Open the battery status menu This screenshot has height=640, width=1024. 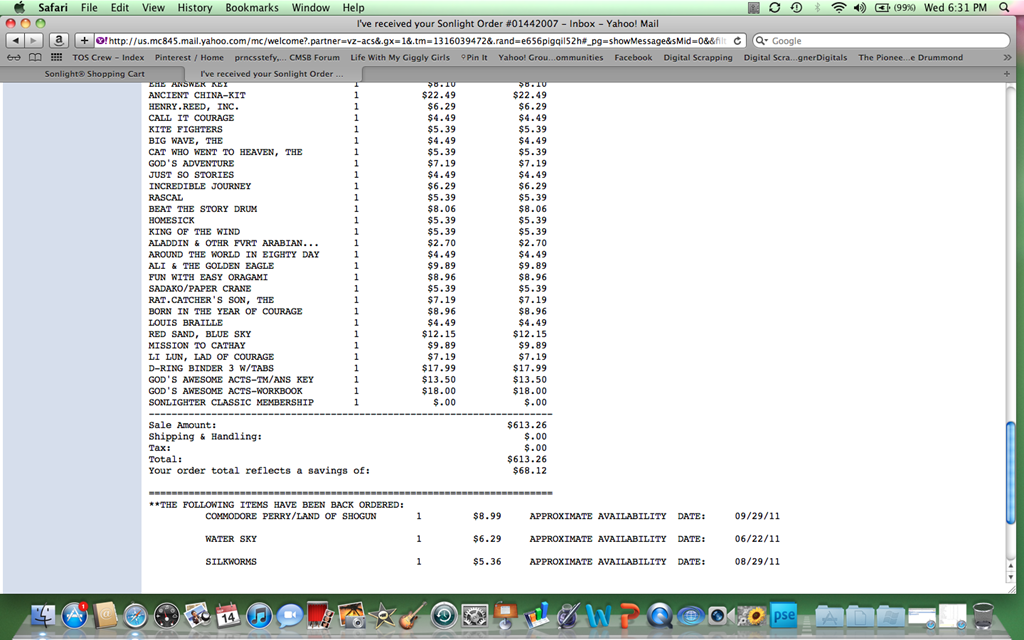coord(895,8)
